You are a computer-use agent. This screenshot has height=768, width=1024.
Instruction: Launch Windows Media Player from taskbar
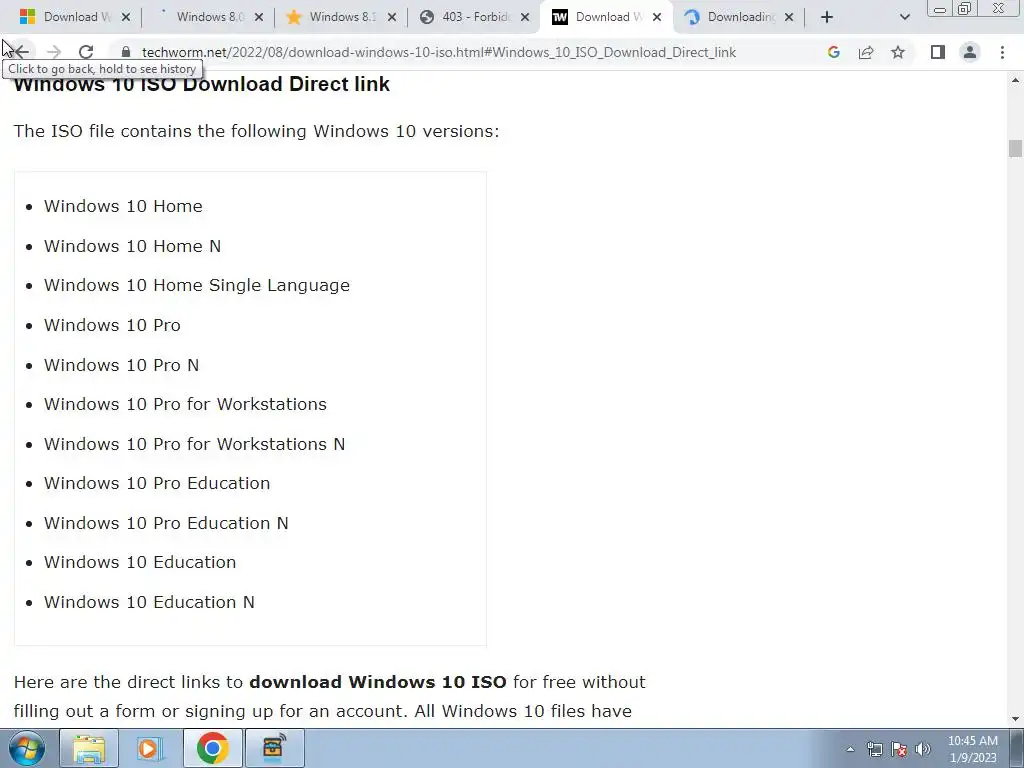click(150, 748)
